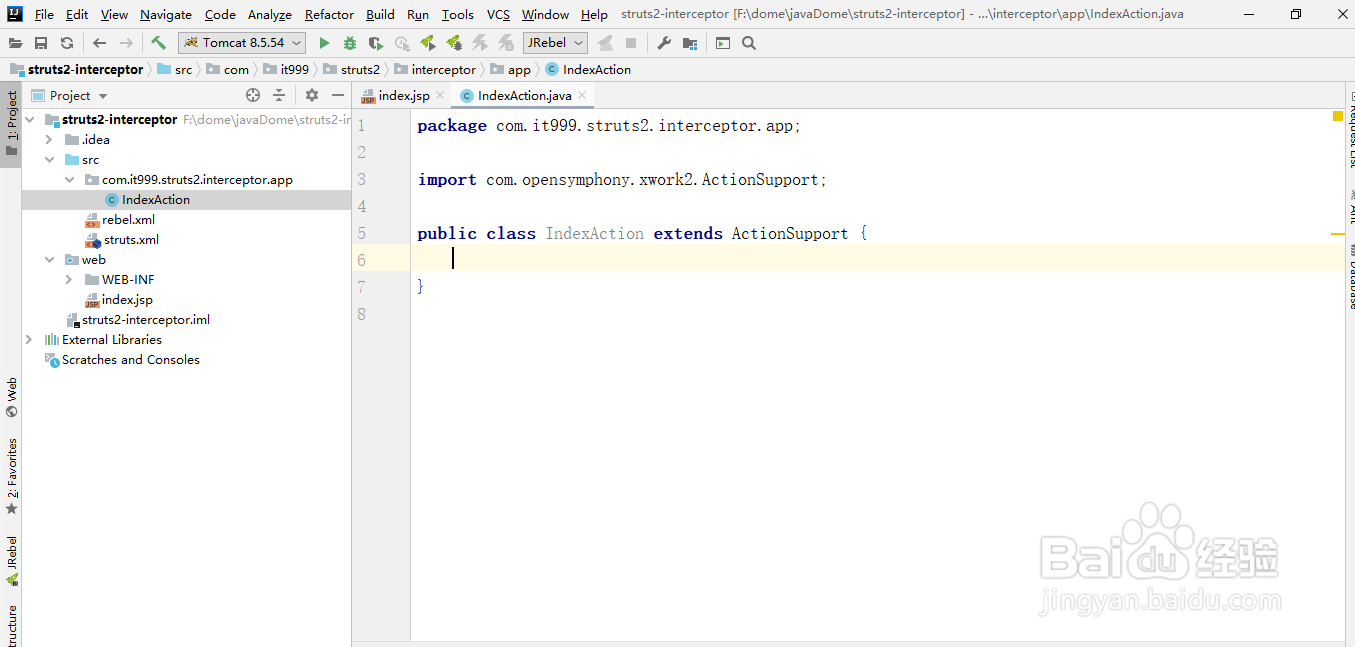This screenshot has width=1355, height=647.
Task: Expand the .idea folder
Action: click(49, 140)
